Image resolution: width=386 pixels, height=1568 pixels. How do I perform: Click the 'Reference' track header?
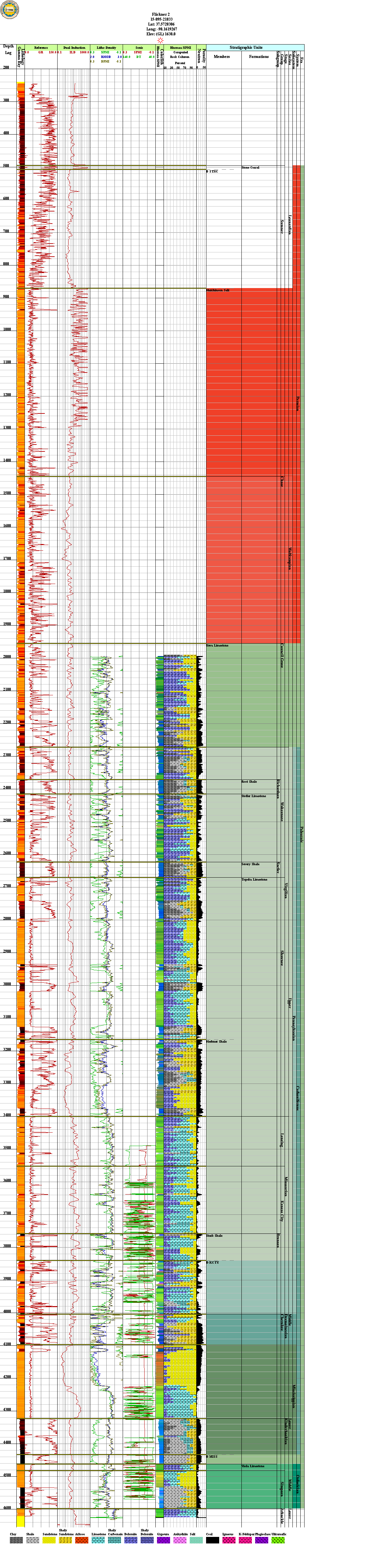(x=41, y=47)
